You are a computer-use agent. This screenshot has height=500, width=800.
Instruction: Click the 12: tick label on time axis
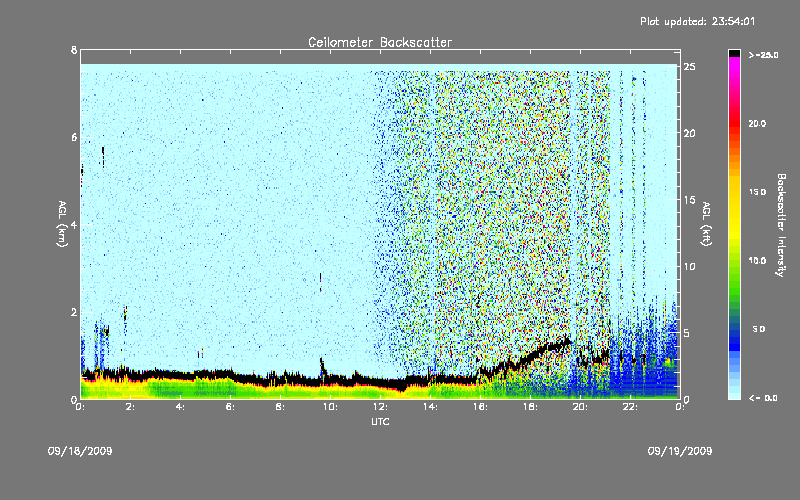pos(380,407)
